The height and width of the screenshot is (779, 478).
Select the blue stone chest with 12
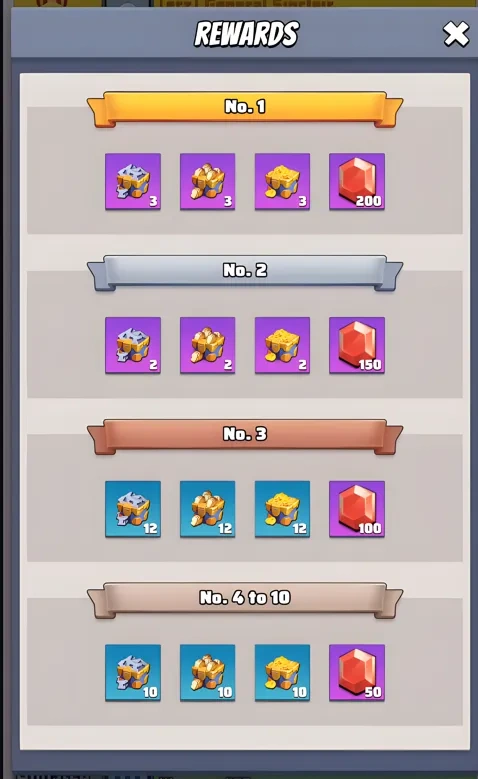tap(208, 509)
